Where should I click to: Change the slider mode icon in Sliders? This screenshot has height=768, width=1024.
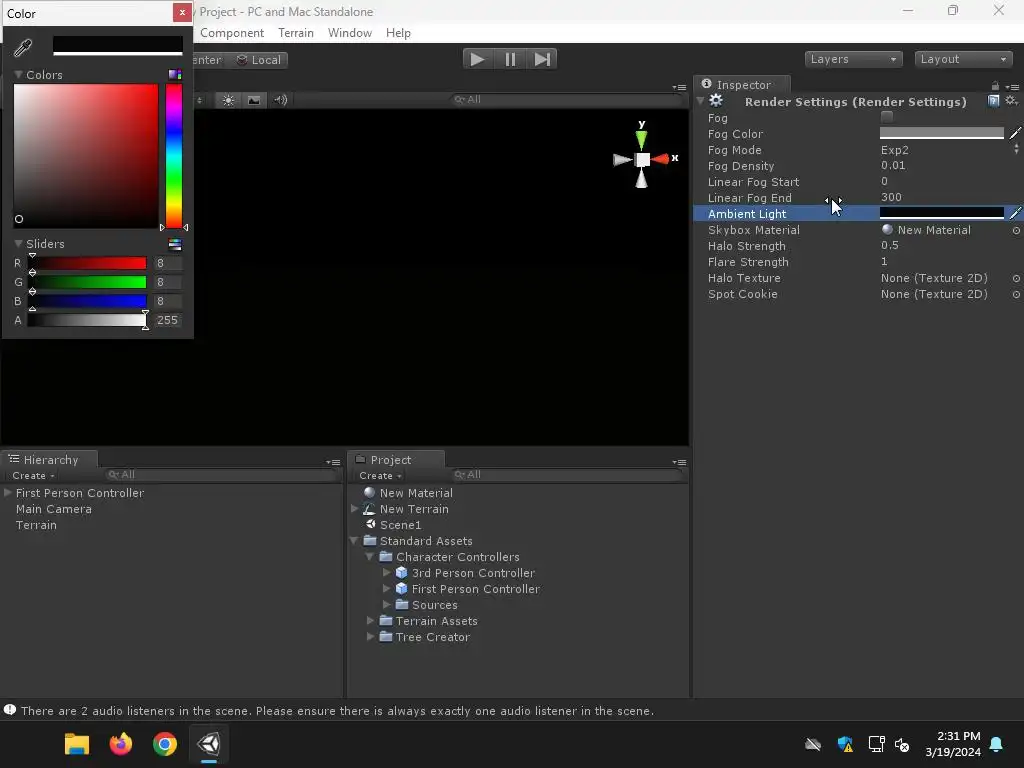[174, 244]
